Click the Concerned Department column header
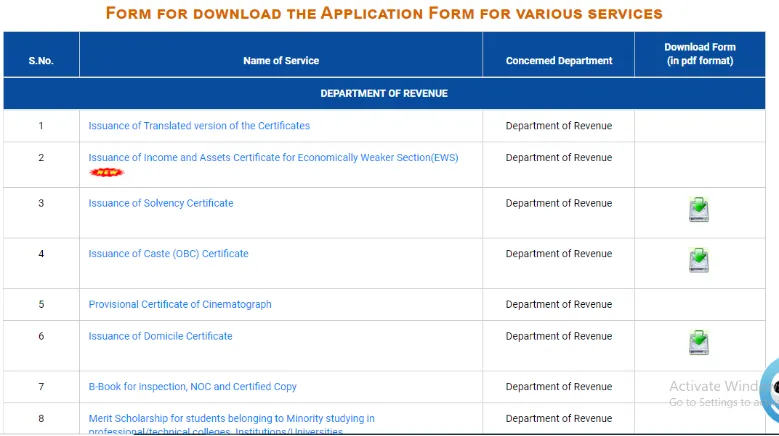This screenshot has height=436, width=779. [x=559, y=61]
